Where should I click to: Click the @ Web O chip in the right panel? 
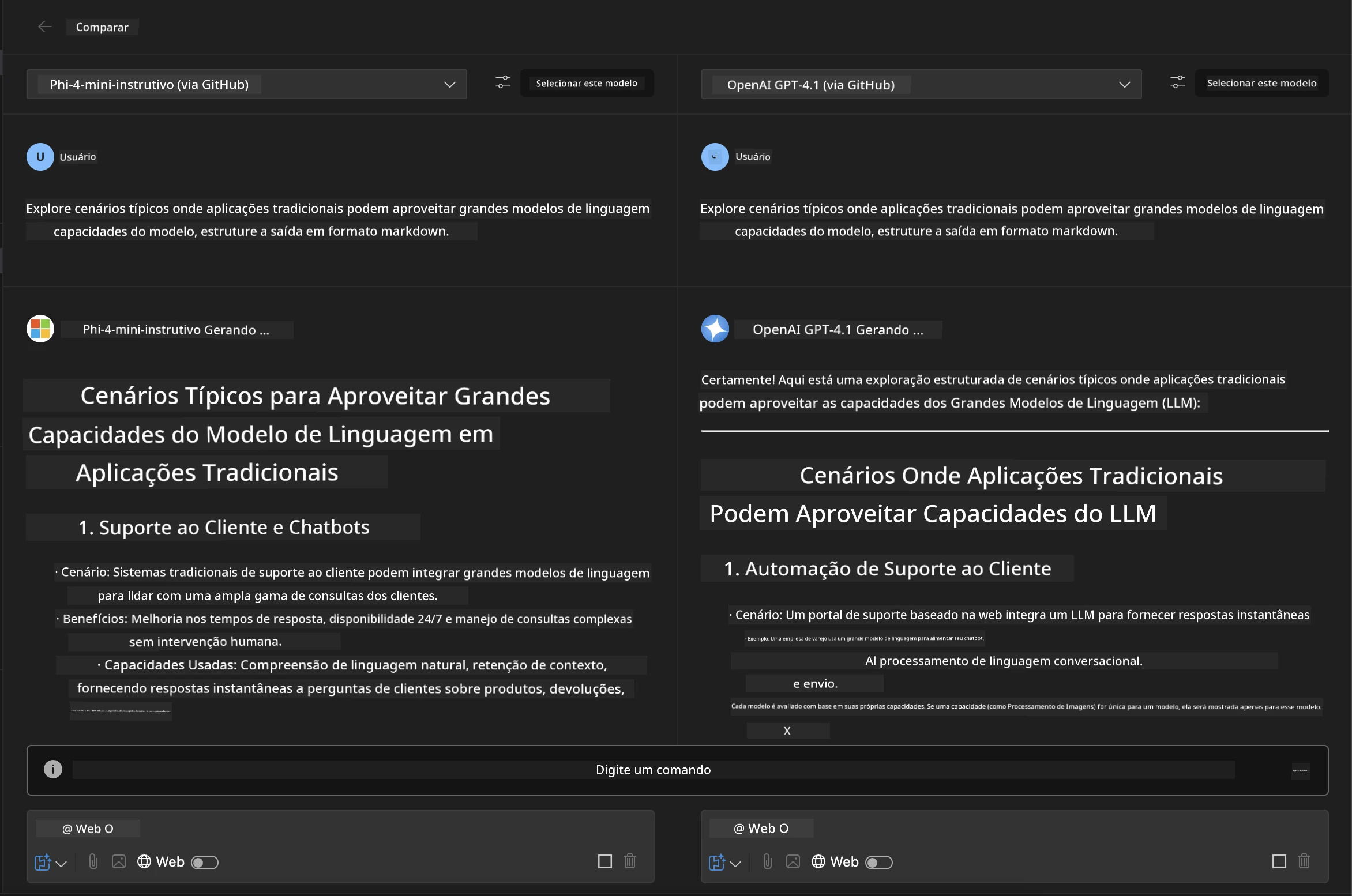(x=761, y=829)
